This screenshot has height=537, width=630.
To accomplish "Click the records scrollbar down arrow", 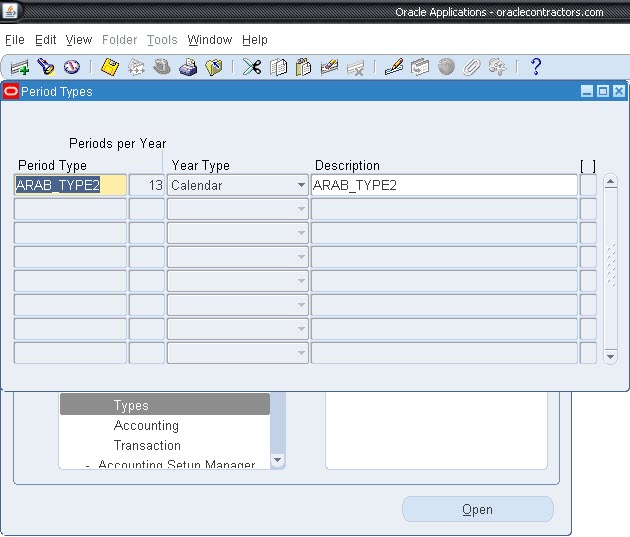I will coord(611,356).
